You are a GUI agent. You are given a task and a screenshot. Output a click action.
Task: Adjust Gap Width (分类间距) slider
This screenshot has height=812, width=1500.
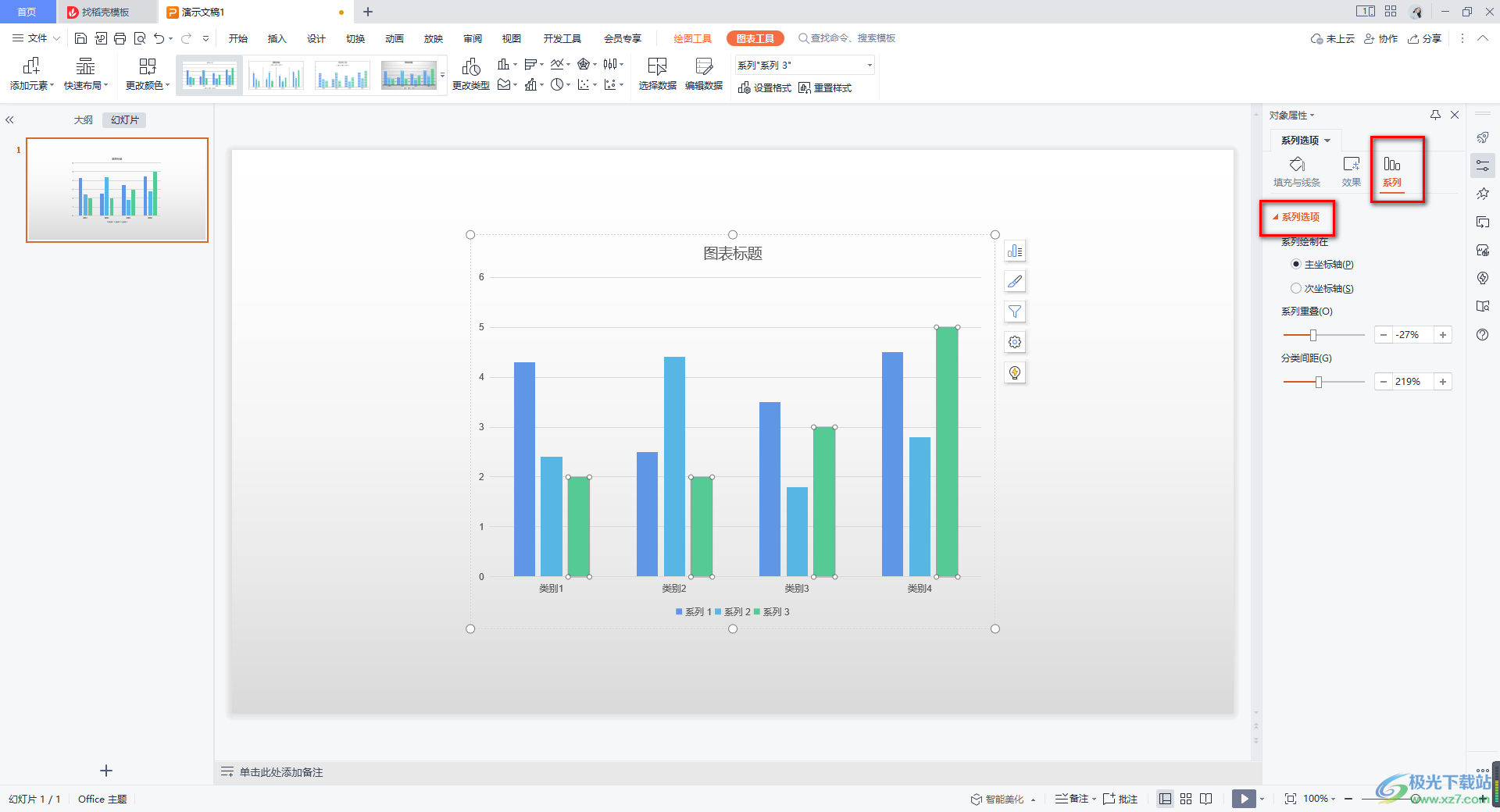pos(1319,382)
